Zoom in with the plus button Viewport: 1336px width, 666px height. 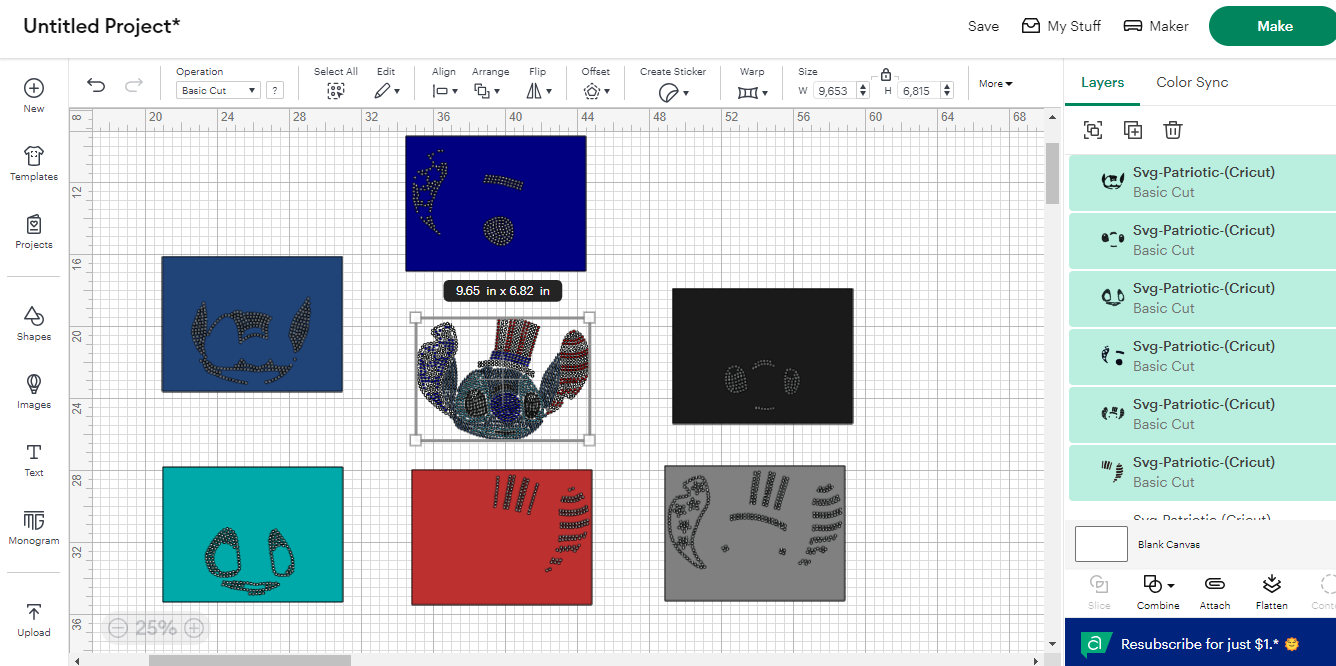click(194, 628)
